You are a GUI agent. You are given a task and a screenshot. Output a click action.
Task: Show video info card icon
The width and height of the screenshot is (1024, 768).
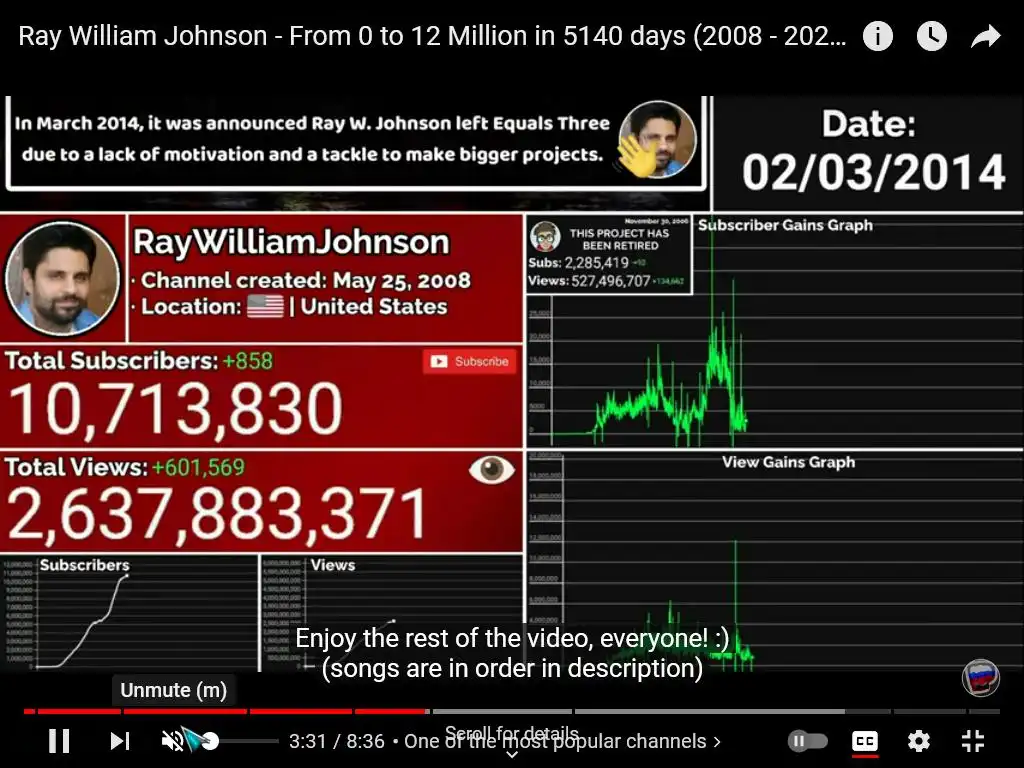(877, 36)
